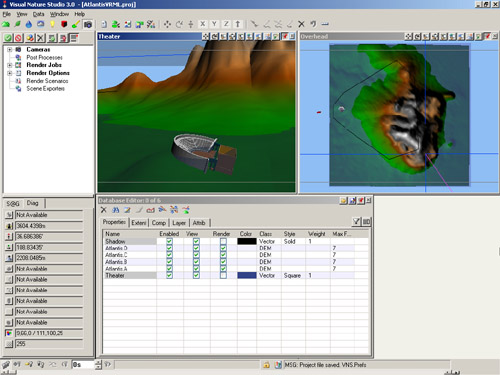
Task: Switch to the Extent tab
Action: [x=139, y=223]
